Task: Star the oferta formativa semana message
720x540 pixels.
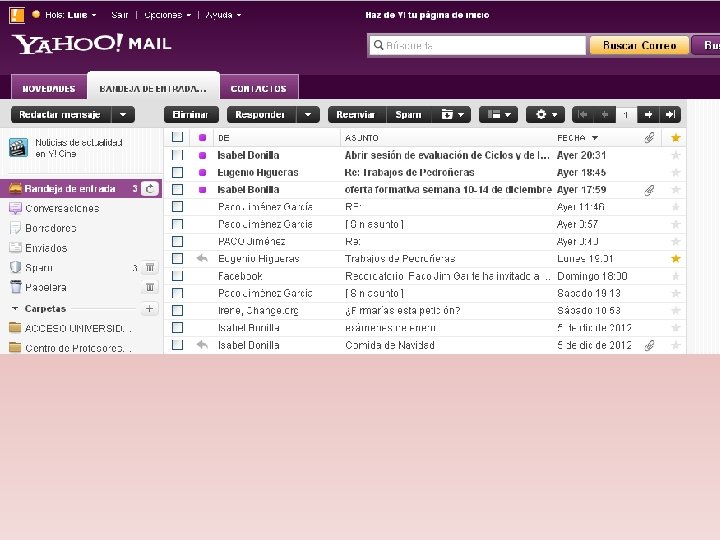Action: click(675, 190)
